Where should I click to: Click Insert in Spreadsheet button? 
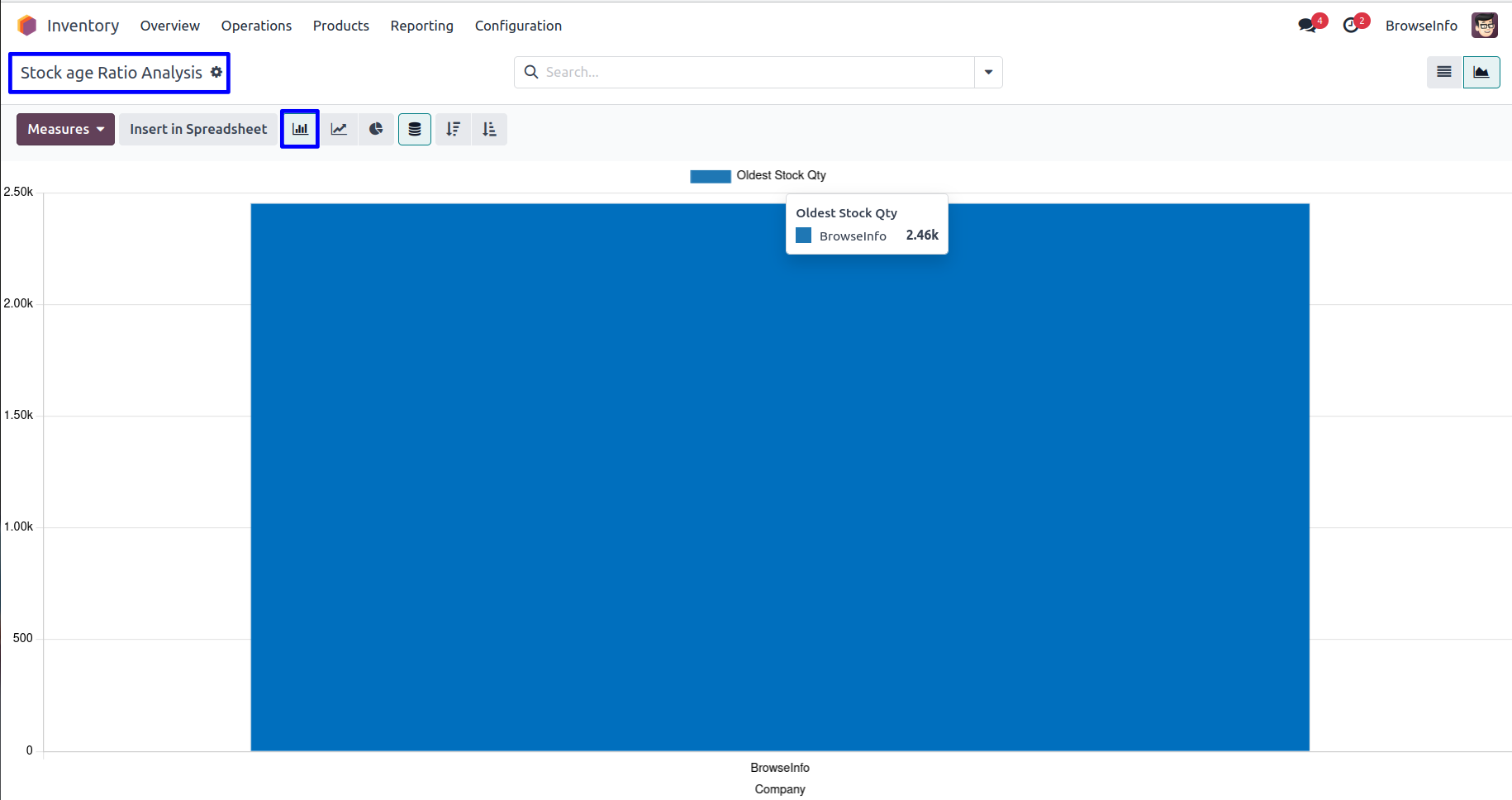pos(198,129)
